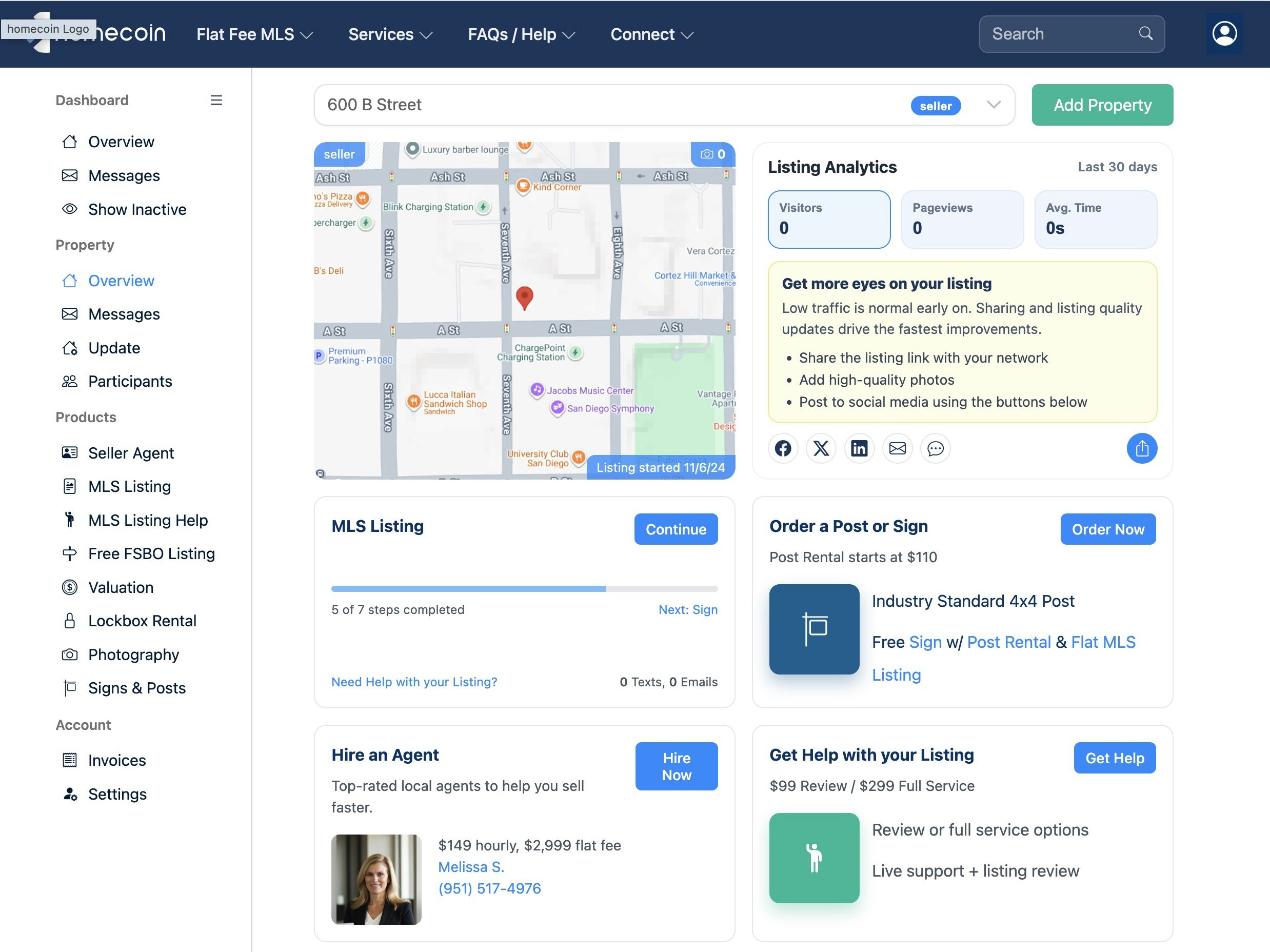Click the search magnifier icon
This screenshot has width=1270, height=952.
1145,33
